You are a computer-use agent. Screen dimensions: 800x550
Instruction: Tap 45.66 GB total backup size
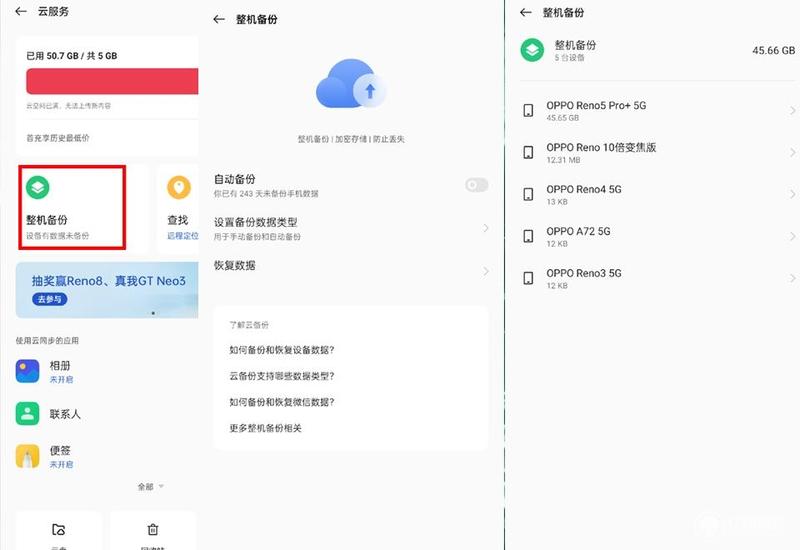pyautogui.click(x=773, y=50)
